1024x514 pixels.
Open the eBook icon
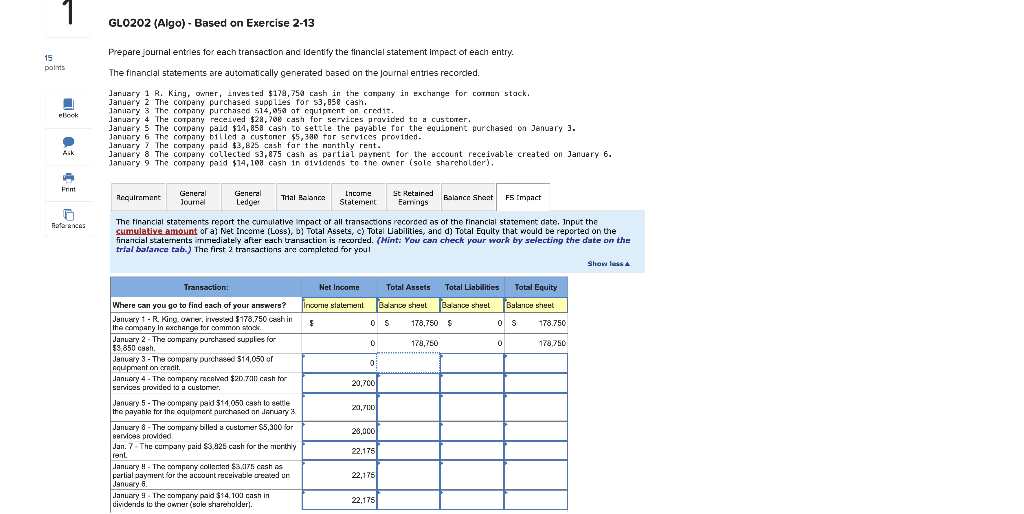click(69, 104)
